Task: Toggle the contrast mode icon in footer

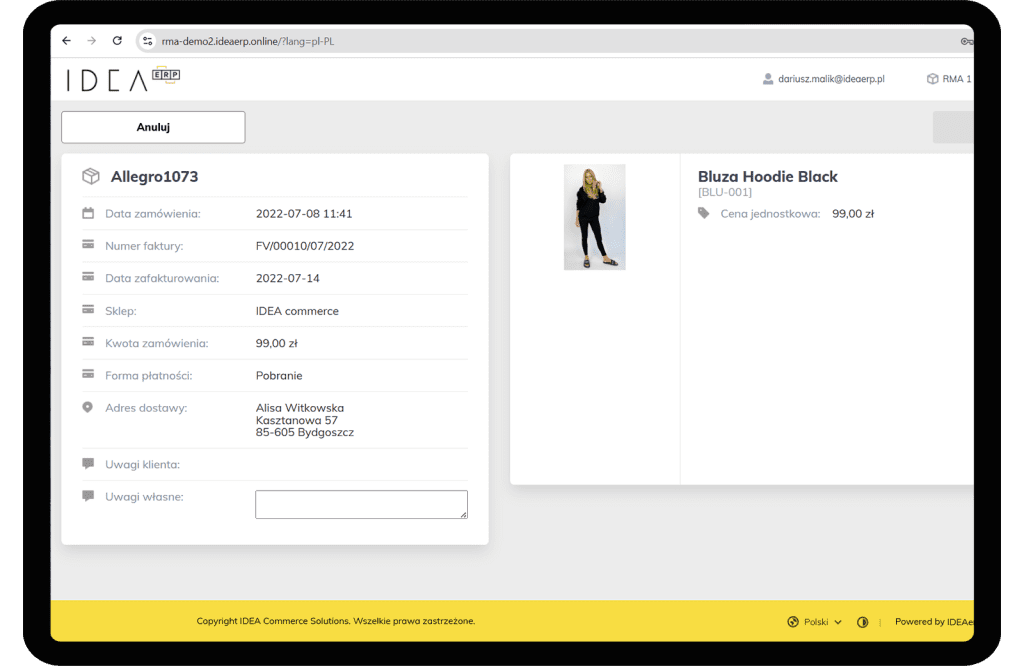Action: pyautogui.click(x=863, y=622)
